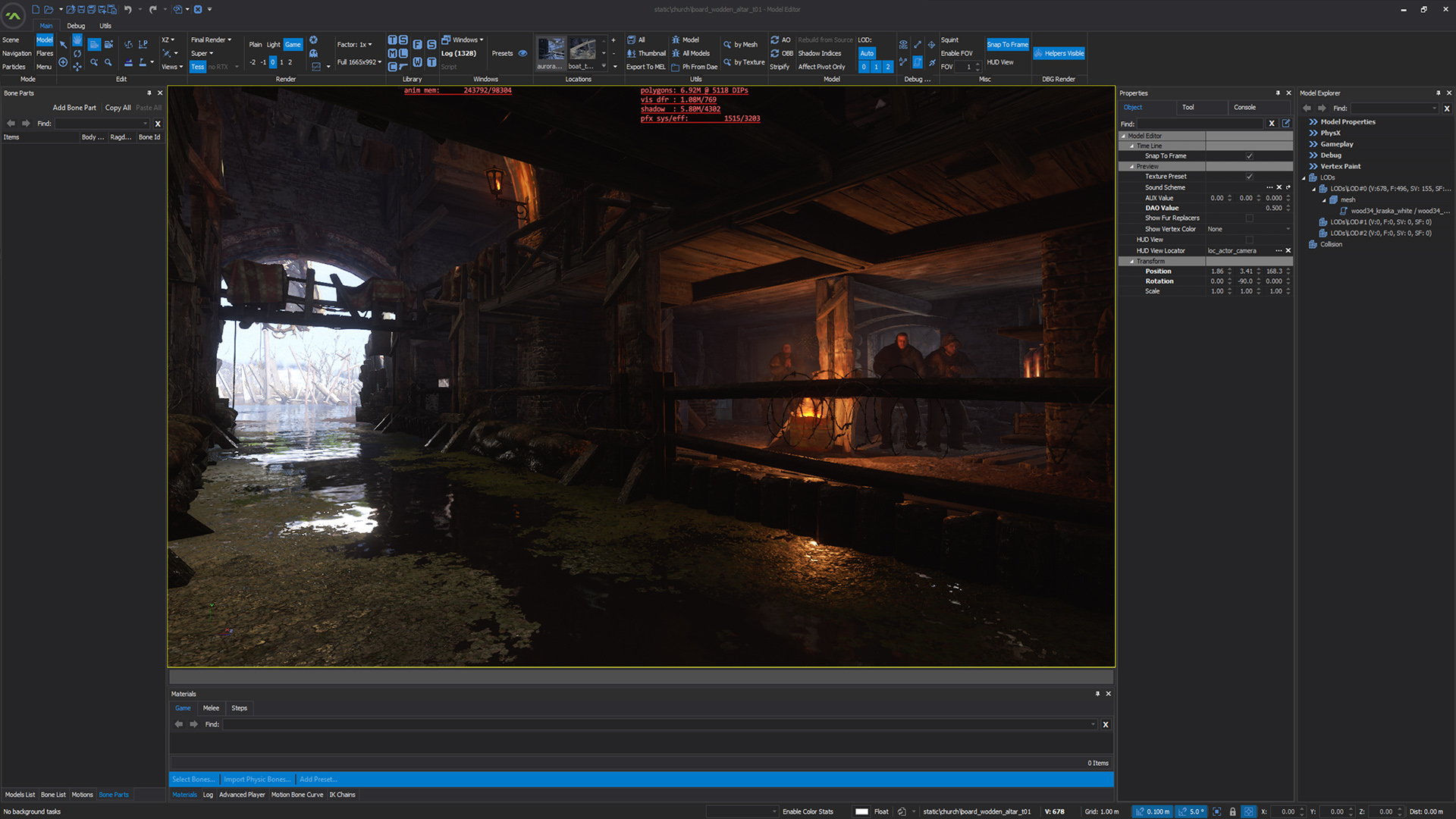Open the Show Vertex Color dropdown

[x=1287, y=229]
